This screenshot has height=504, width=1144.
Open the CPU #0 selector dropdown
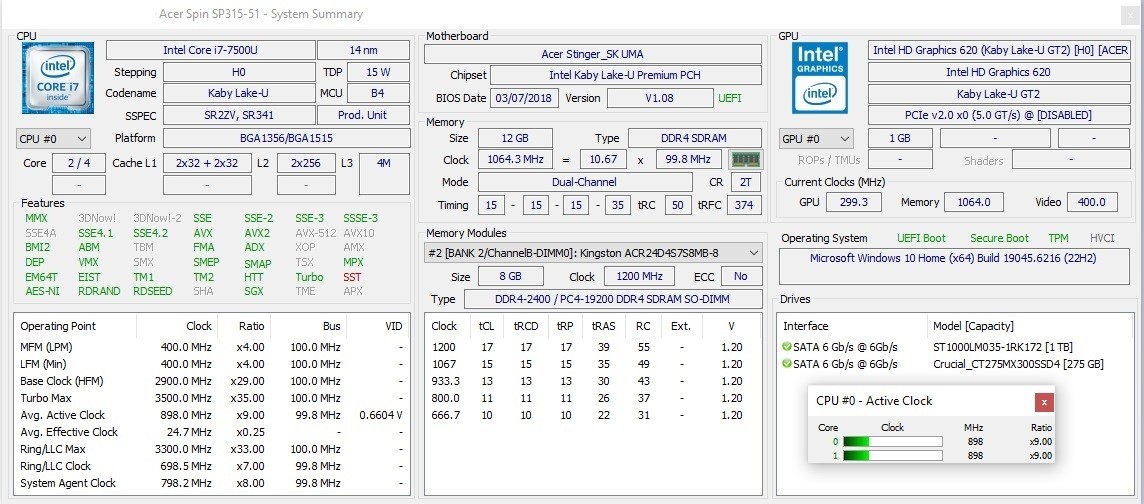click(x=53, y=139)
